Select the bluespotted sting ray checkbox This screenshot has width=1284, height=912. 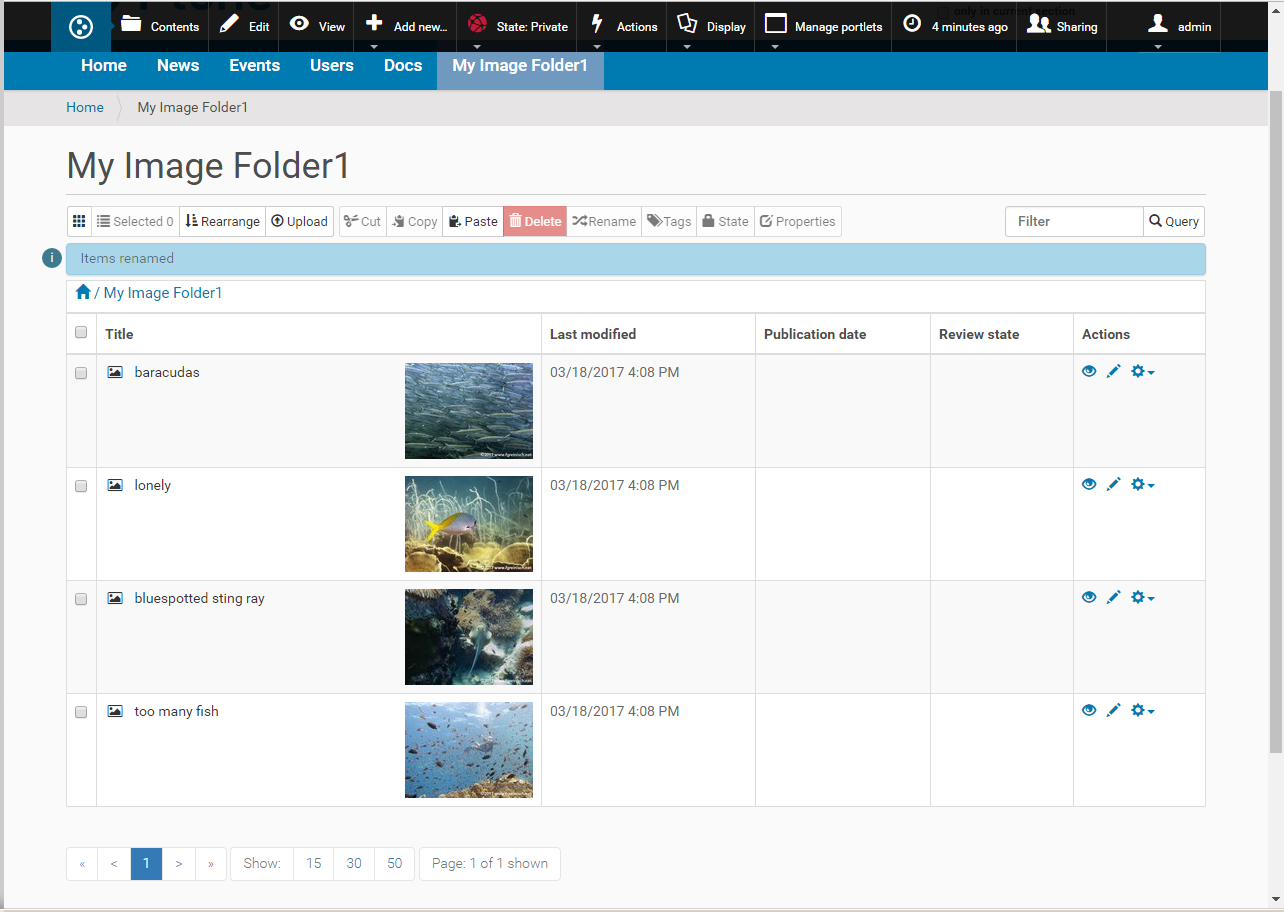click(x=81, y=599)
